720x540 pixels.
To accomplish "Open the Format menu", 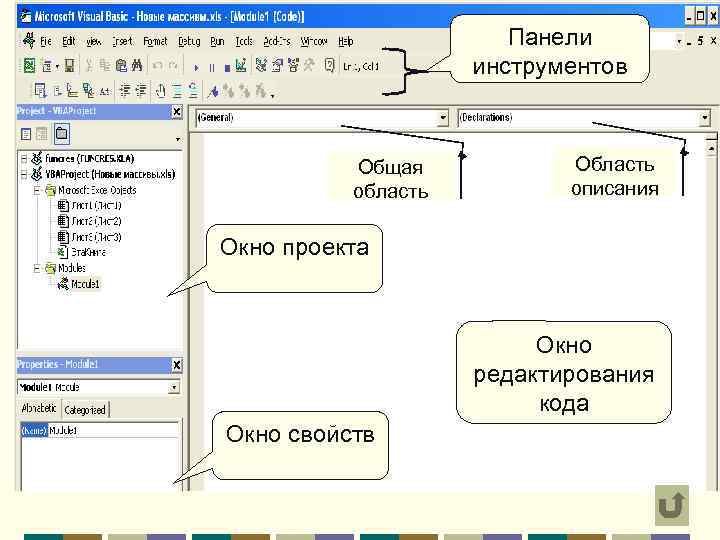I will pyautogui.click(x=155, y=41).
